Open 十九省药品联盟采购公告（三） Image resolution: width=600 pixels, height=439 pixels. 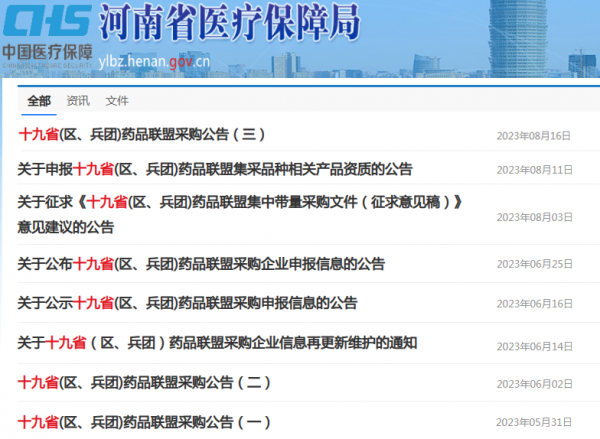point(141,134)
